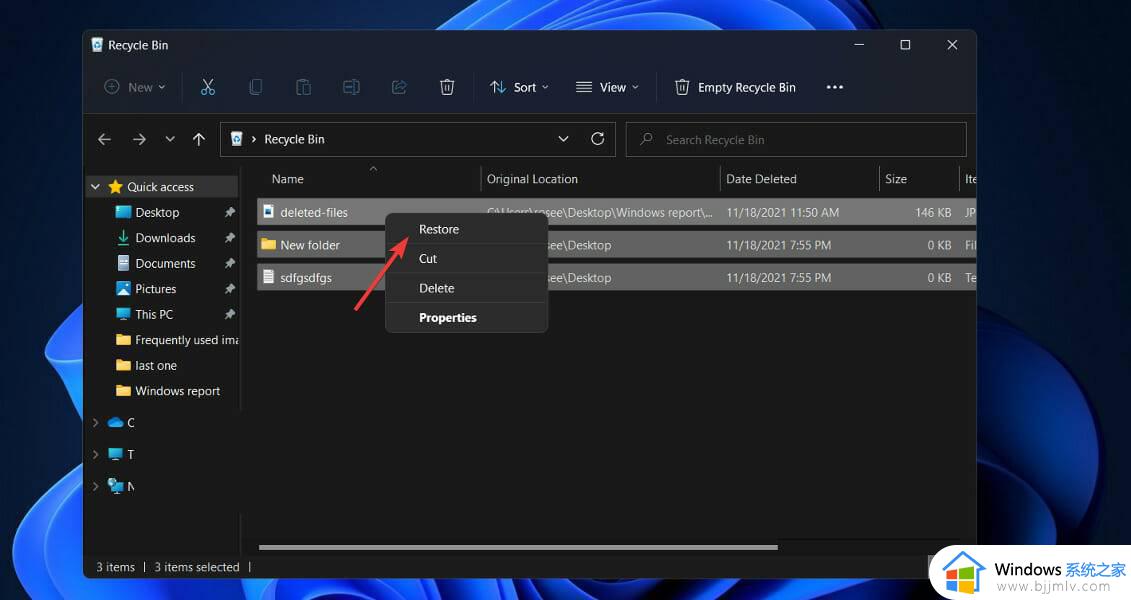Collapse the Quick access tree node
The height and width of the screenshot is (600, 1131).
coord(95,187)
